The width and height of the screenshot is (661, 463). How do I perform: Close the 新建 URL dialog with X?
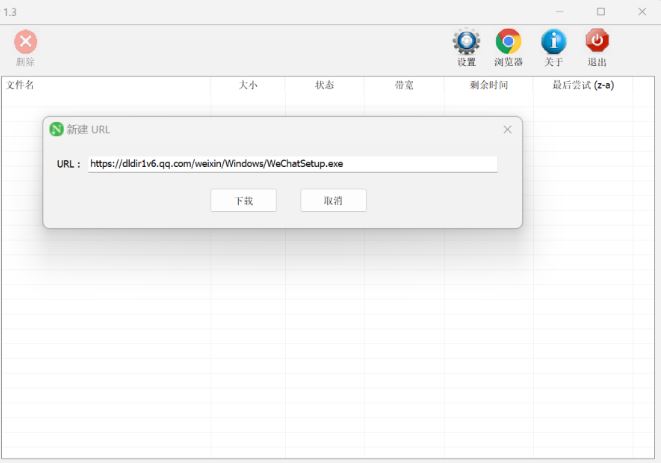[507, 130]
